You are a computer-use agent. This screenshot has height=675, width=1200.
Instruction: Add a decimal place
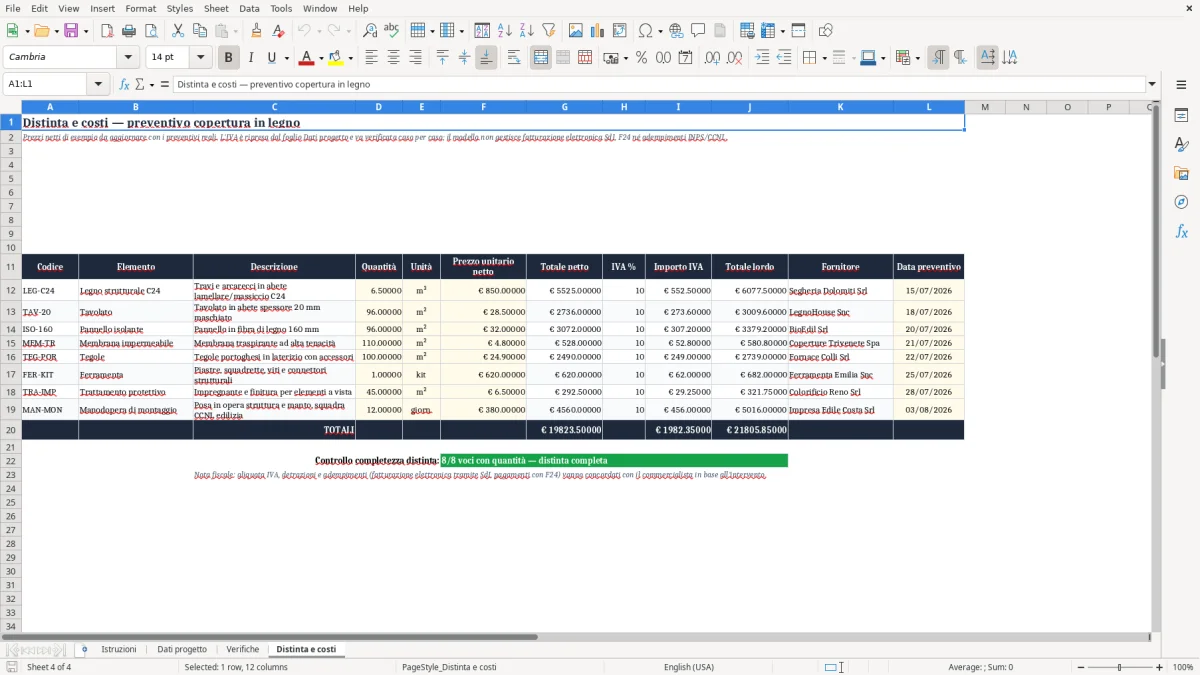point(712,58)
